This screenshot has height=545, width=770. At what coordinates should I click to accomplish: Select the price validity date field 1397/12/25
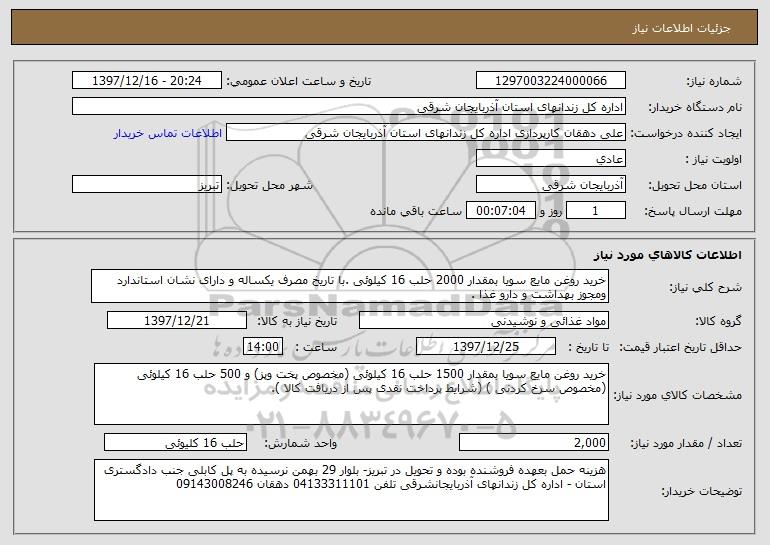coord(486,347)
